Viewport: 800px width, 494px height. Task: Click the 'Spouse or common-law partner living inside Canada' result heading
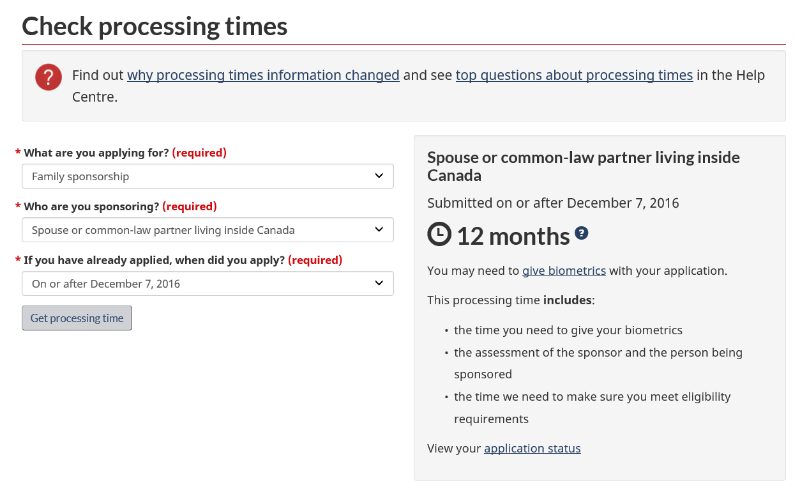(x=583, y=166)
